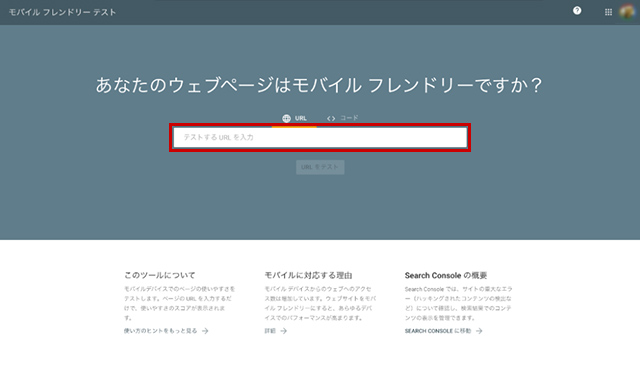Open the 詳細 link

[x=276, y=331]
